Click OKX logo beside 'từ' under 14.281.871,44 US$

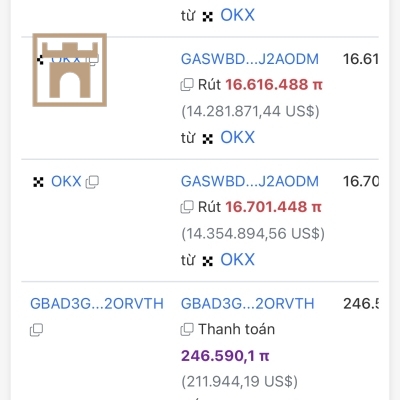[208, 139]
